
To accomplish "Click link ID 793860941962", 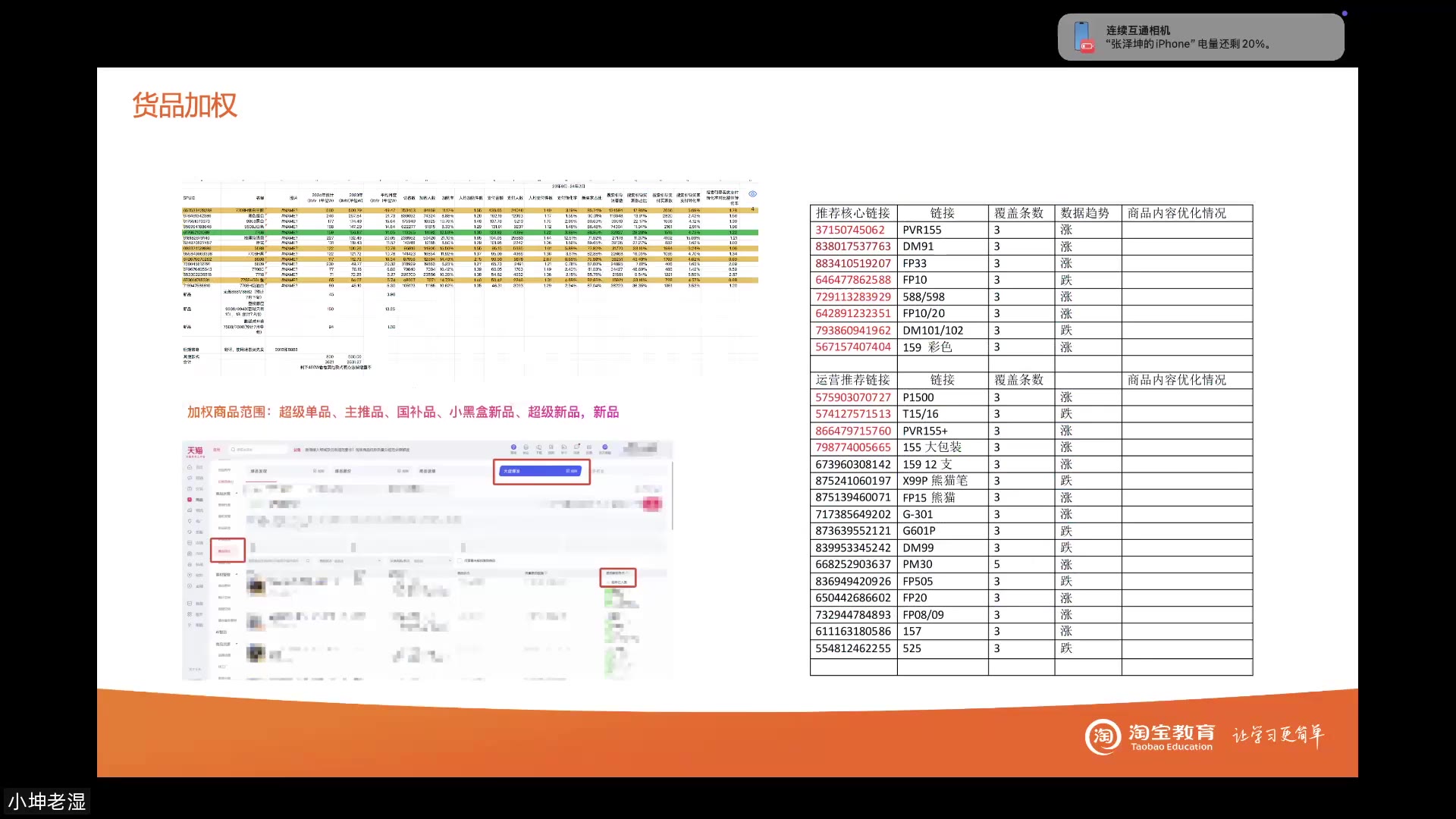I will pos(853,330).
